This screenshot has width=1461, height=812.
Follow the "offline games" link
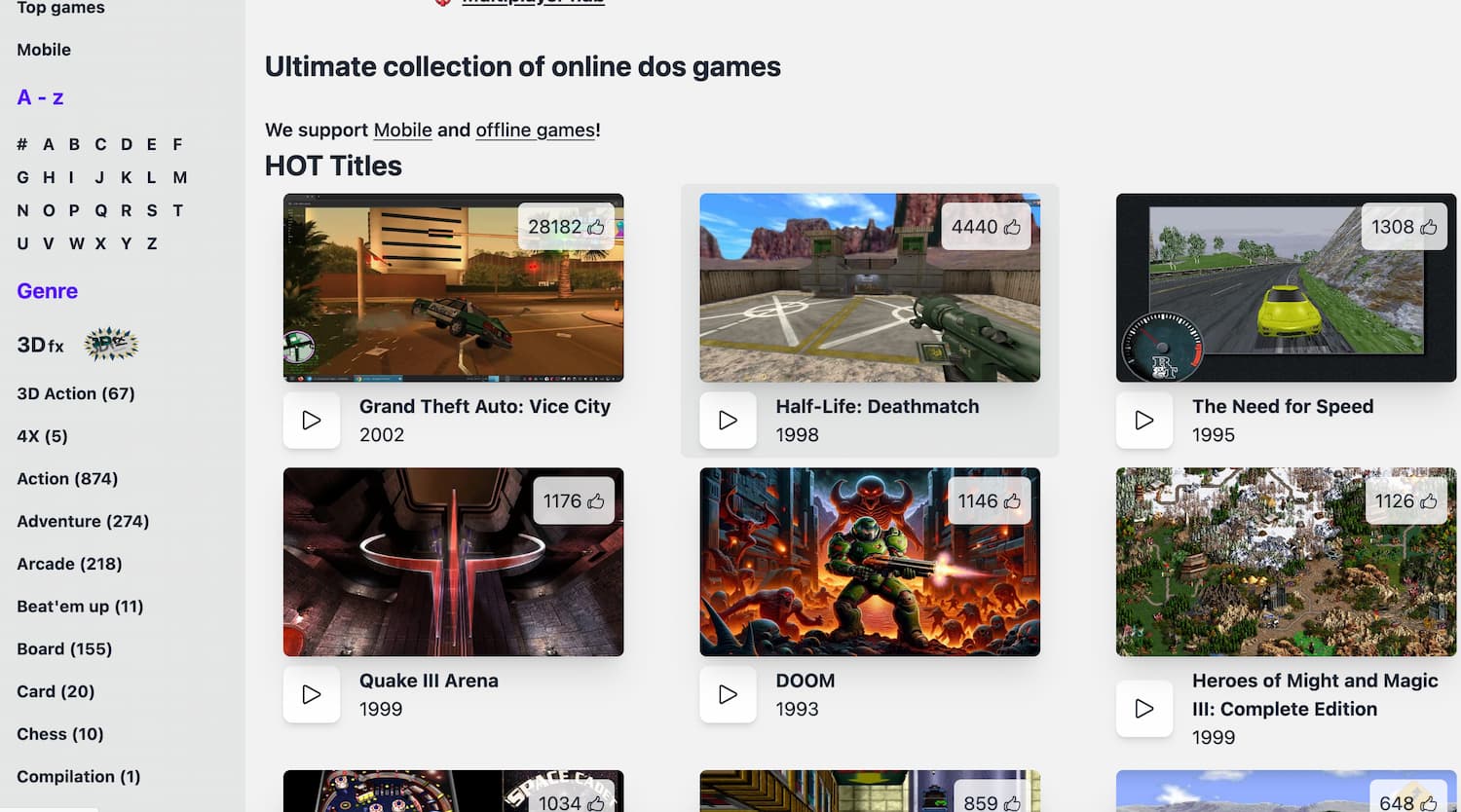point(535,130)
